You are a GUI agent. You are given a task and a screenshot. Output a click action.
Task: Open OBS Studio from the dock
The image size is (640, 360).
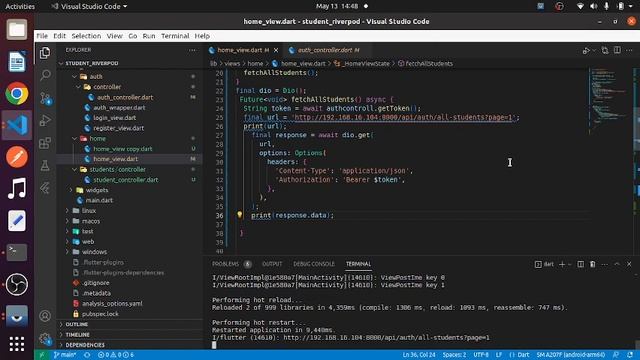coord(17,284)
